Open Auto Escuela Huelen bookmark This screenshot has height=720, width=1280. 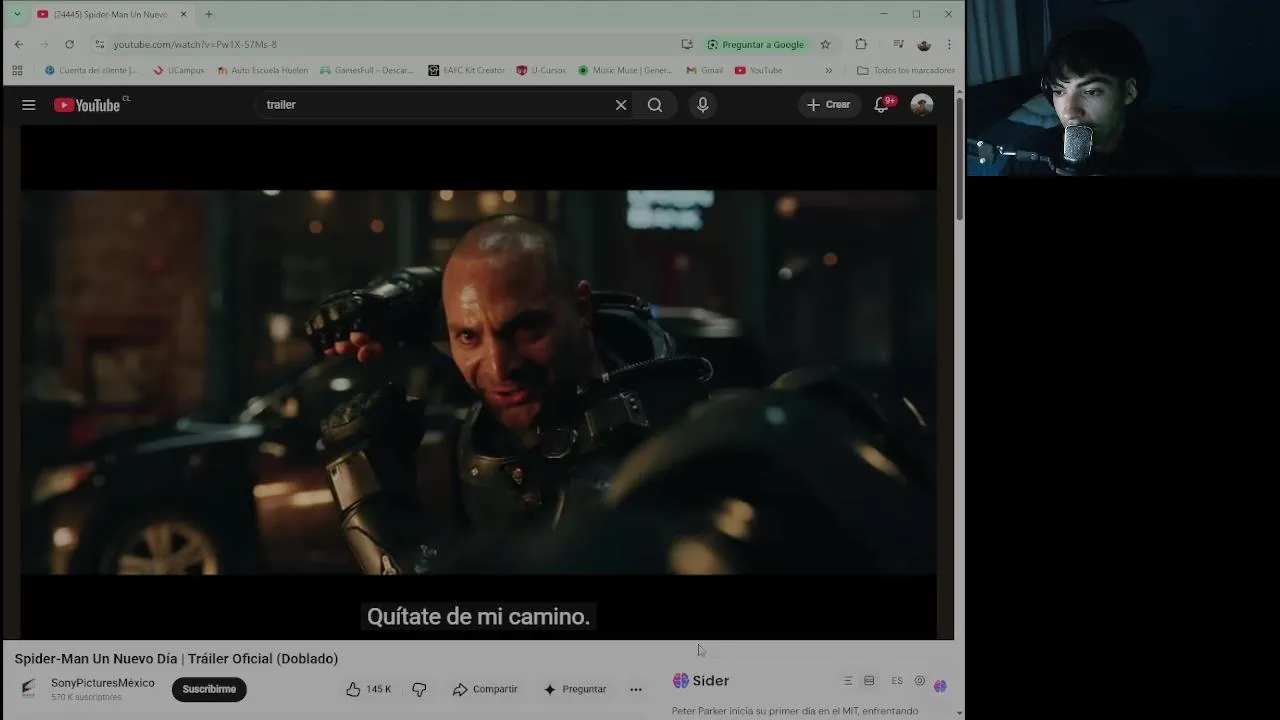click(262, 70)
